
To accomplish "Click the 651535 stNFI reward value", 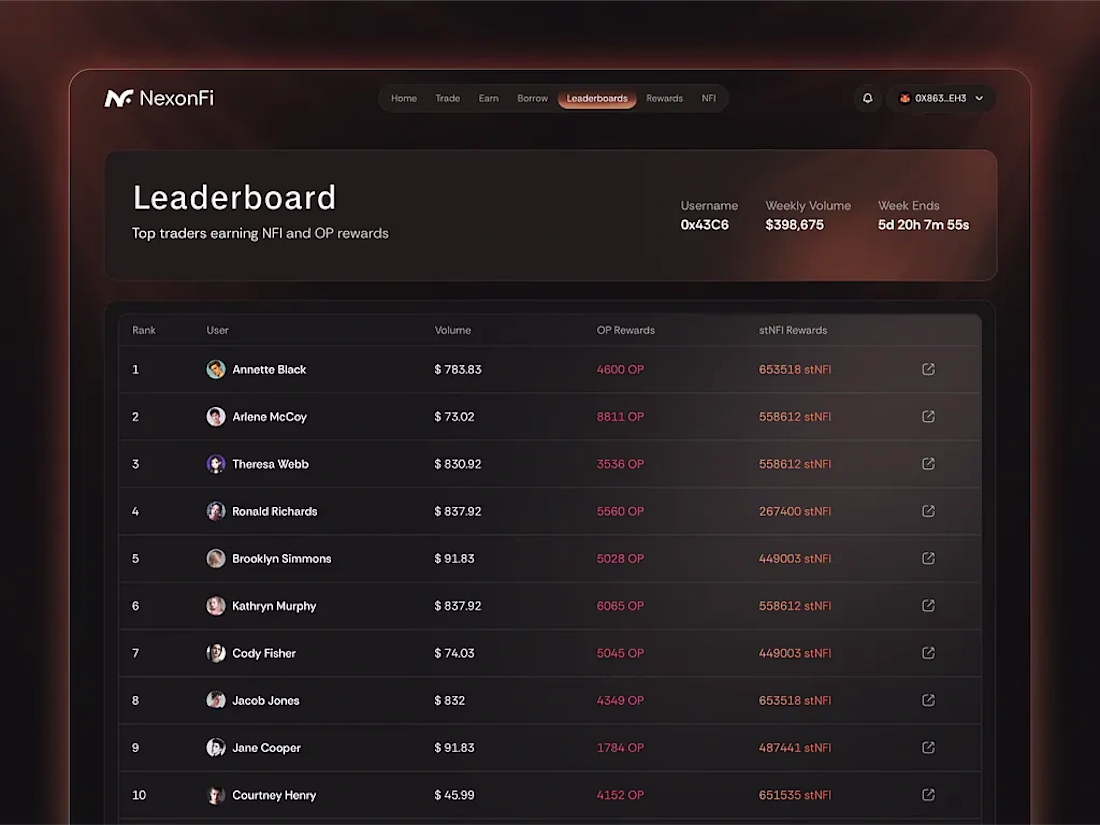I will [x=795, y=795].
